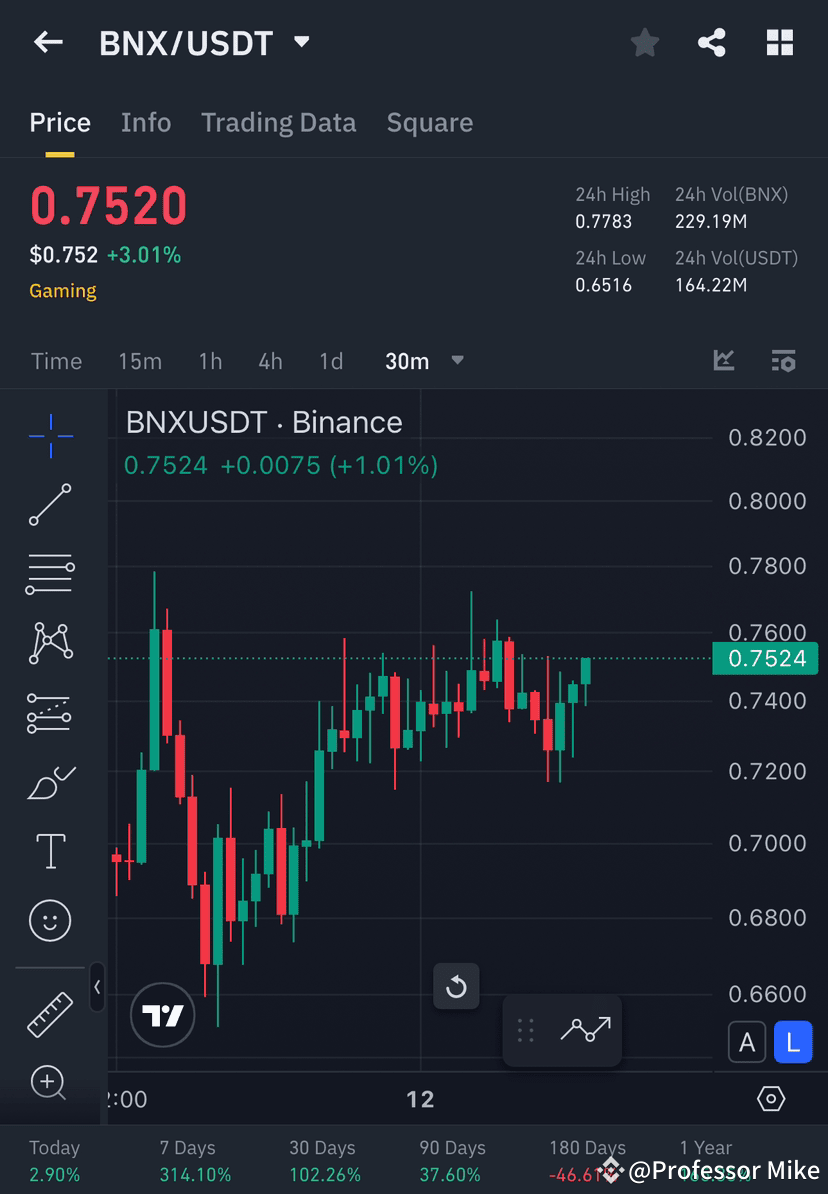Screen dimensions: 828x1194
Task: Star BNX/USDT as a favorite
Action: (x=644, y=42)
